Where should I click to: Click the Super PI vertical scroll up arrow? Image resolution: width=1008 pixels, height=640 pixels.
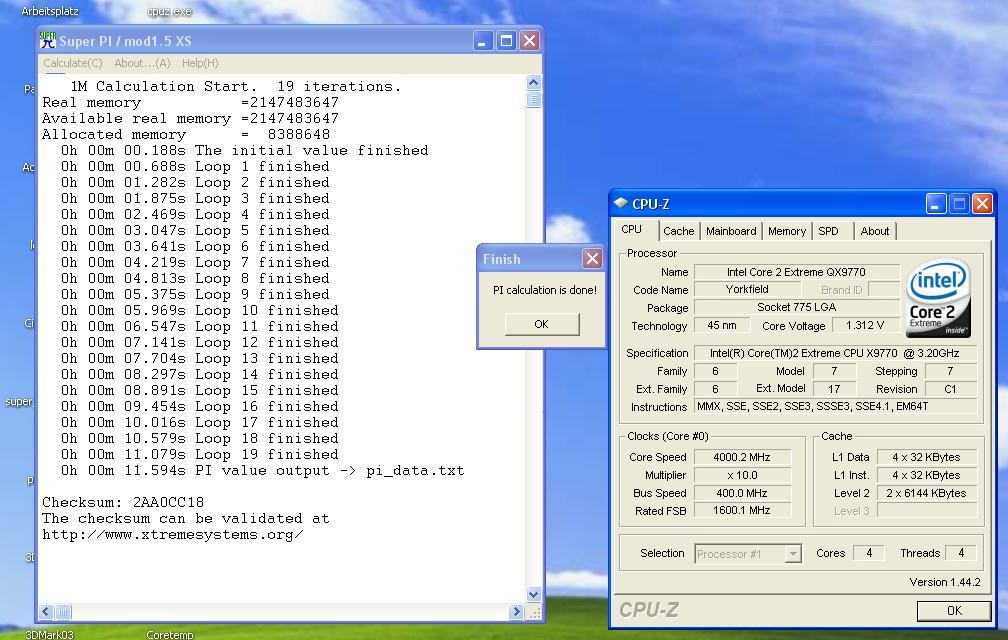tap(534, 82)
